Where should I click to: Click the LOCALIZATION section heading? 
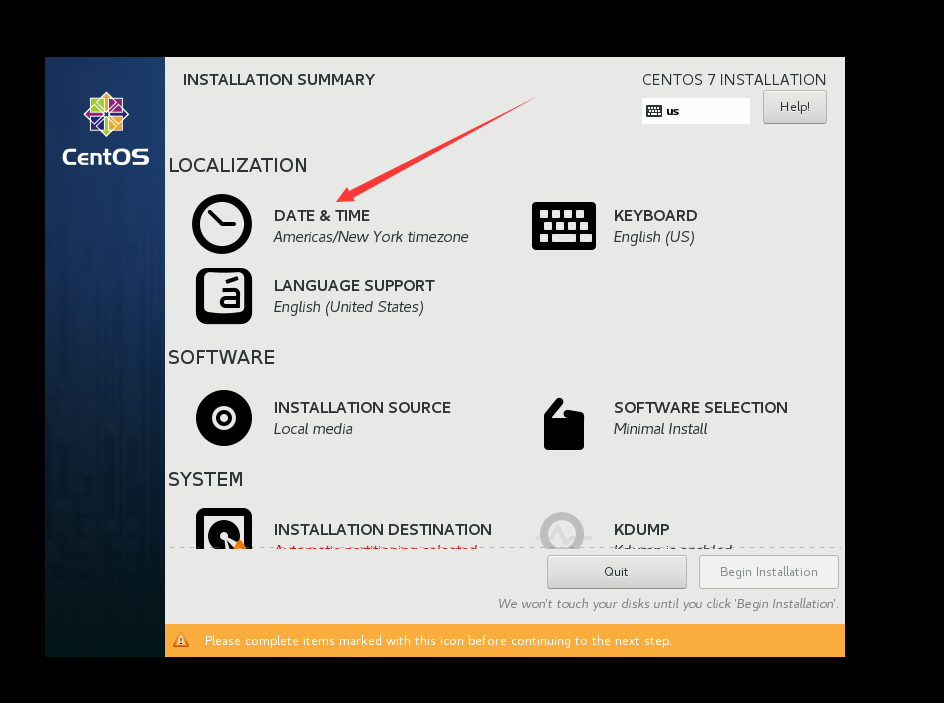click(238, 165)
